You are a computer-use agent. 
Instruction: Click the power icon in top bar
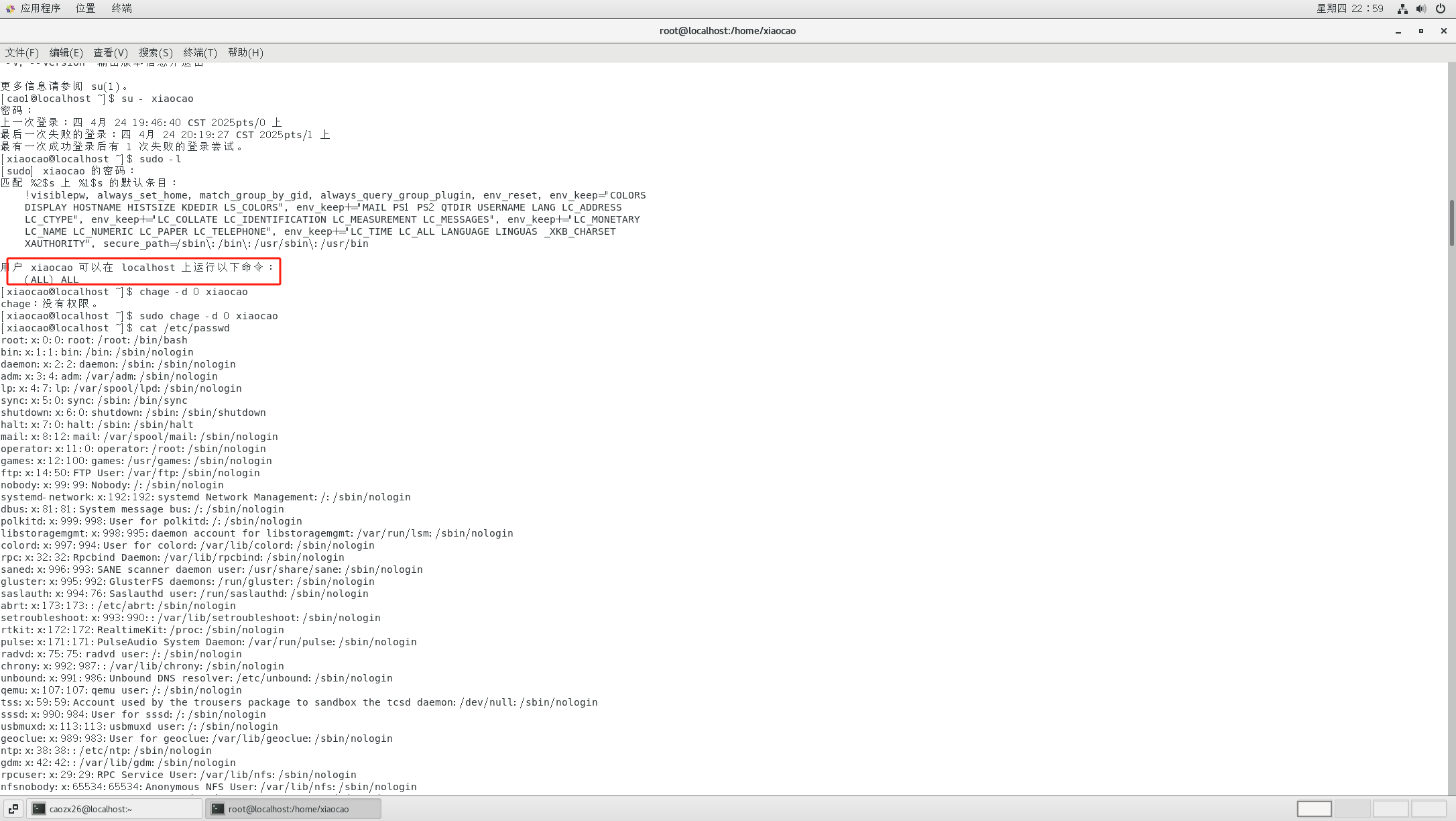pyautogui.click(x=1440, y=9)
